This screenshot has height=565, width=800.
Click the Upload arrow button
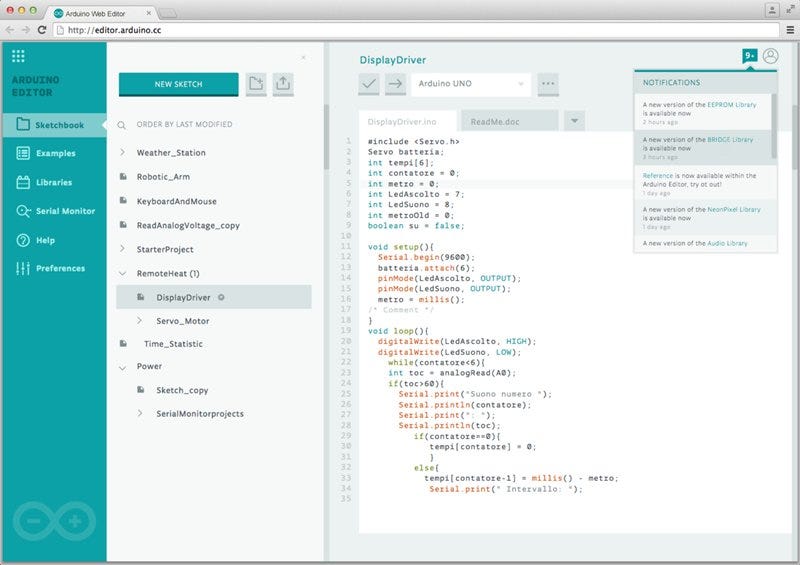pos(395,84)
